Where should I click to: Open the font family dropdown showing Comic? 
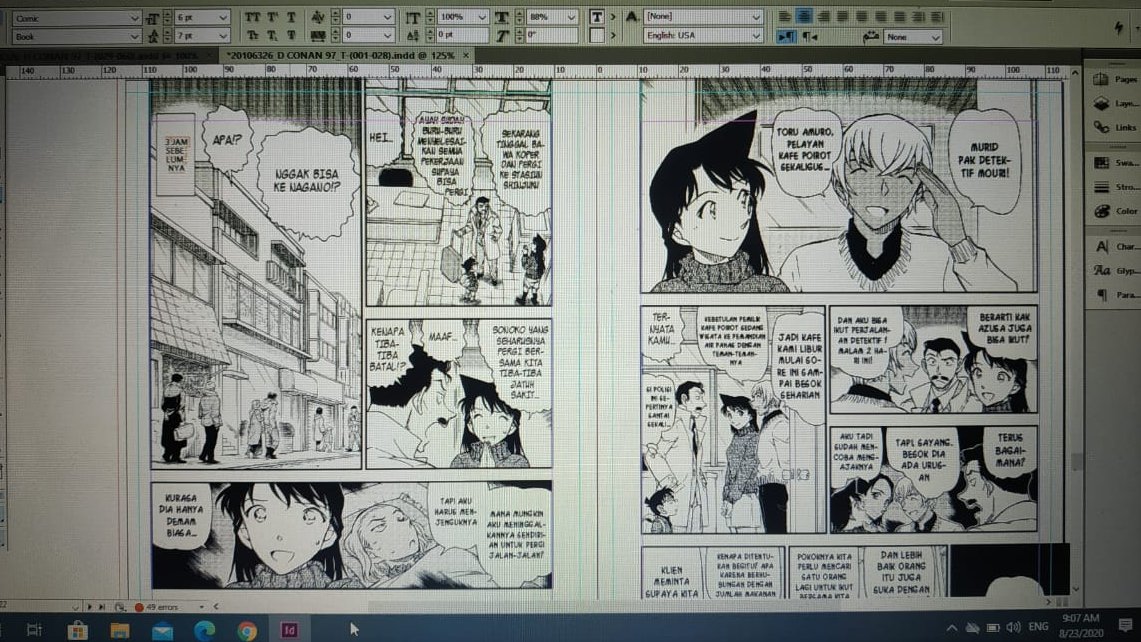point(76,17)
